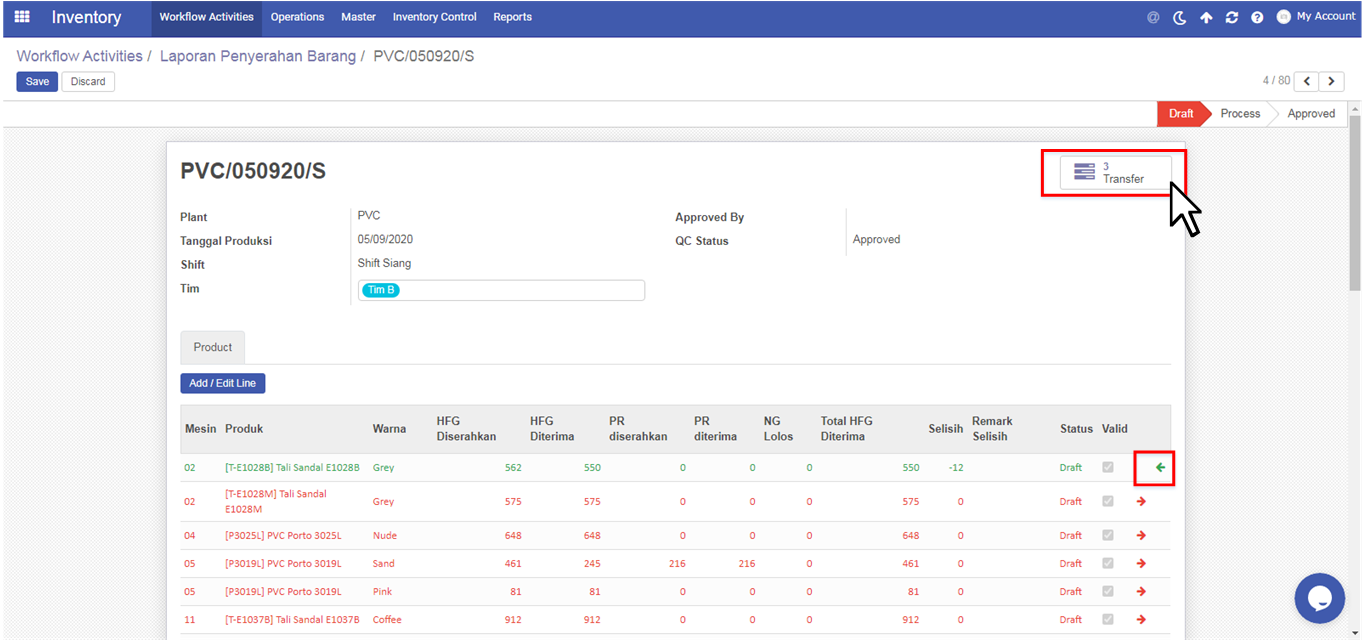Open the apps grid menu icon
The image size is (1365, 641).
[22, 17]
